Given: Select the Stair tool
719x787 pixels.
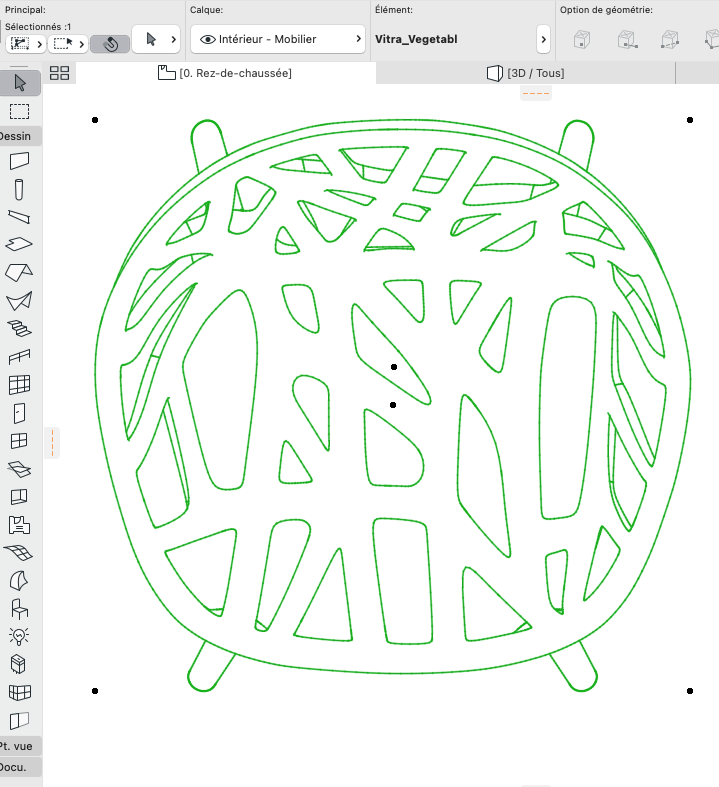Looking at the screenshot, I should pyautogui.click(x=20, y=329).
